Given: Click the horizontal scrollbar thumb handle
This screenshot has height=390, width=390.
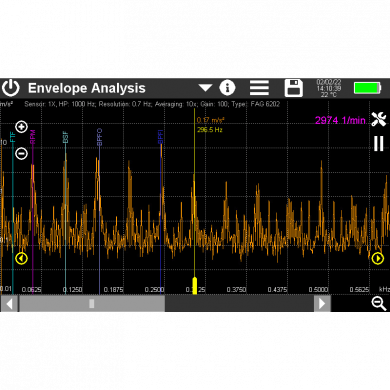Looking at the screenshot, I should tap(92, 304).
